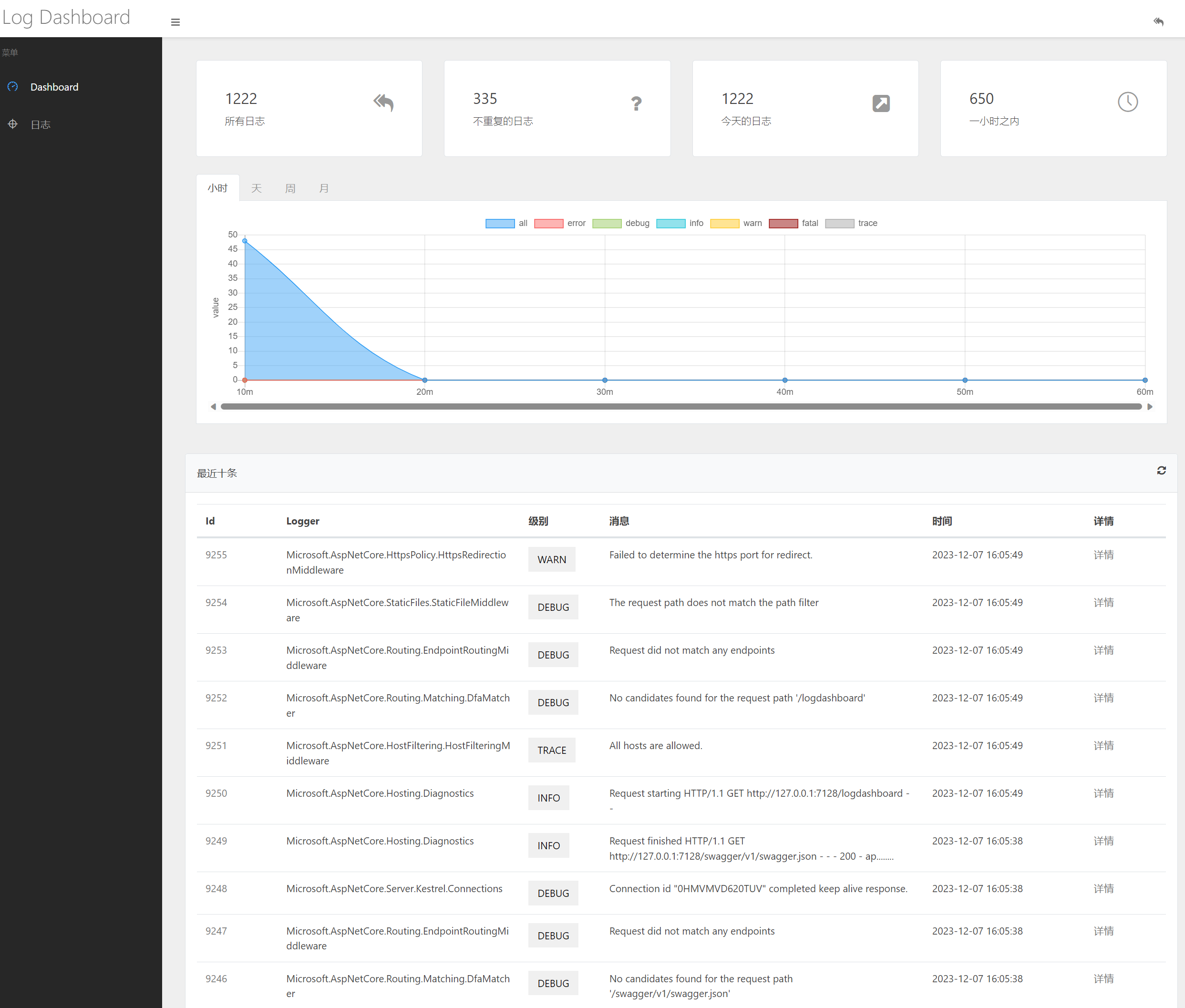Toggle the 'fatal' series in chart legend
1185x1008 pixels.
click(x=793, y=224)
